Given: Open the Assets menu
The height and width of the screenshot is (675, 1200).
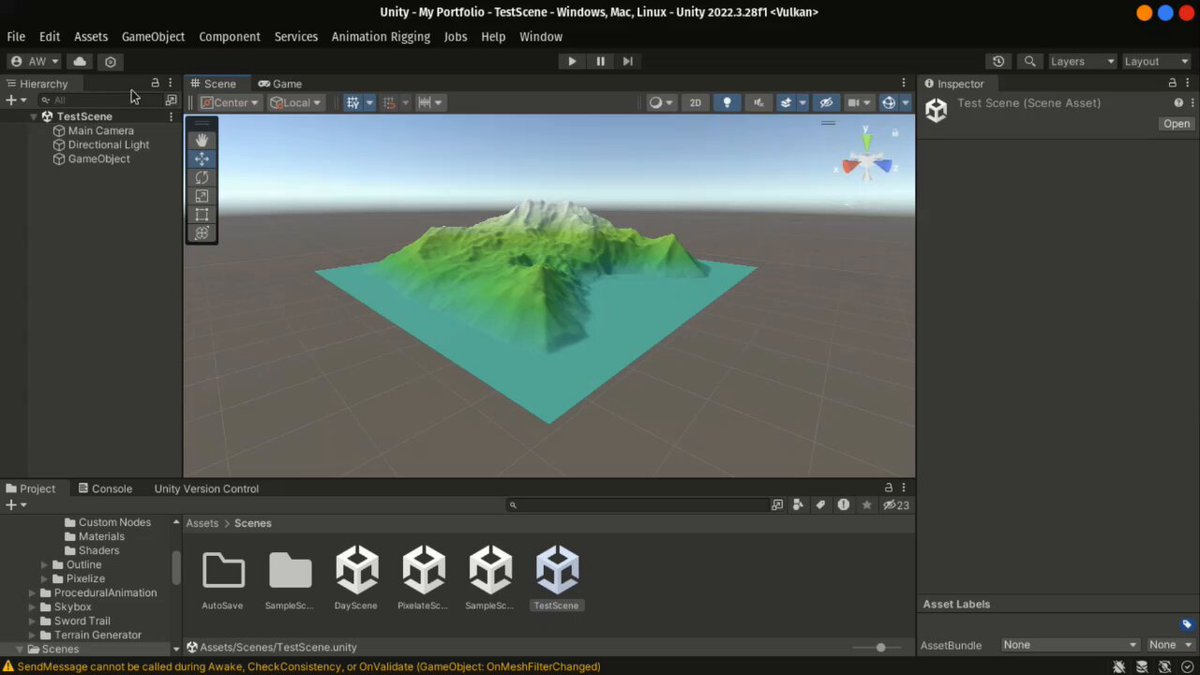Looking at the screenshot, I should 91,37.
